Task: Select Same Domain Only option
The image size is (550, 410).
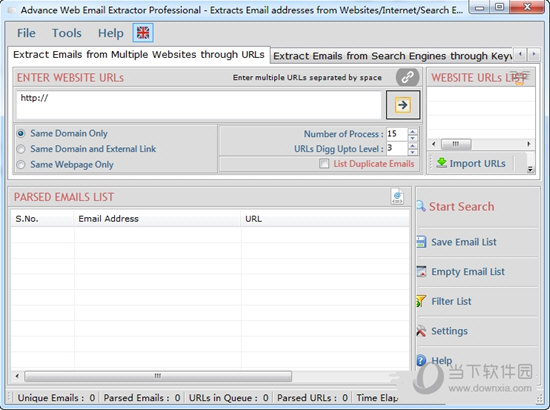Action: click(21, 134)
